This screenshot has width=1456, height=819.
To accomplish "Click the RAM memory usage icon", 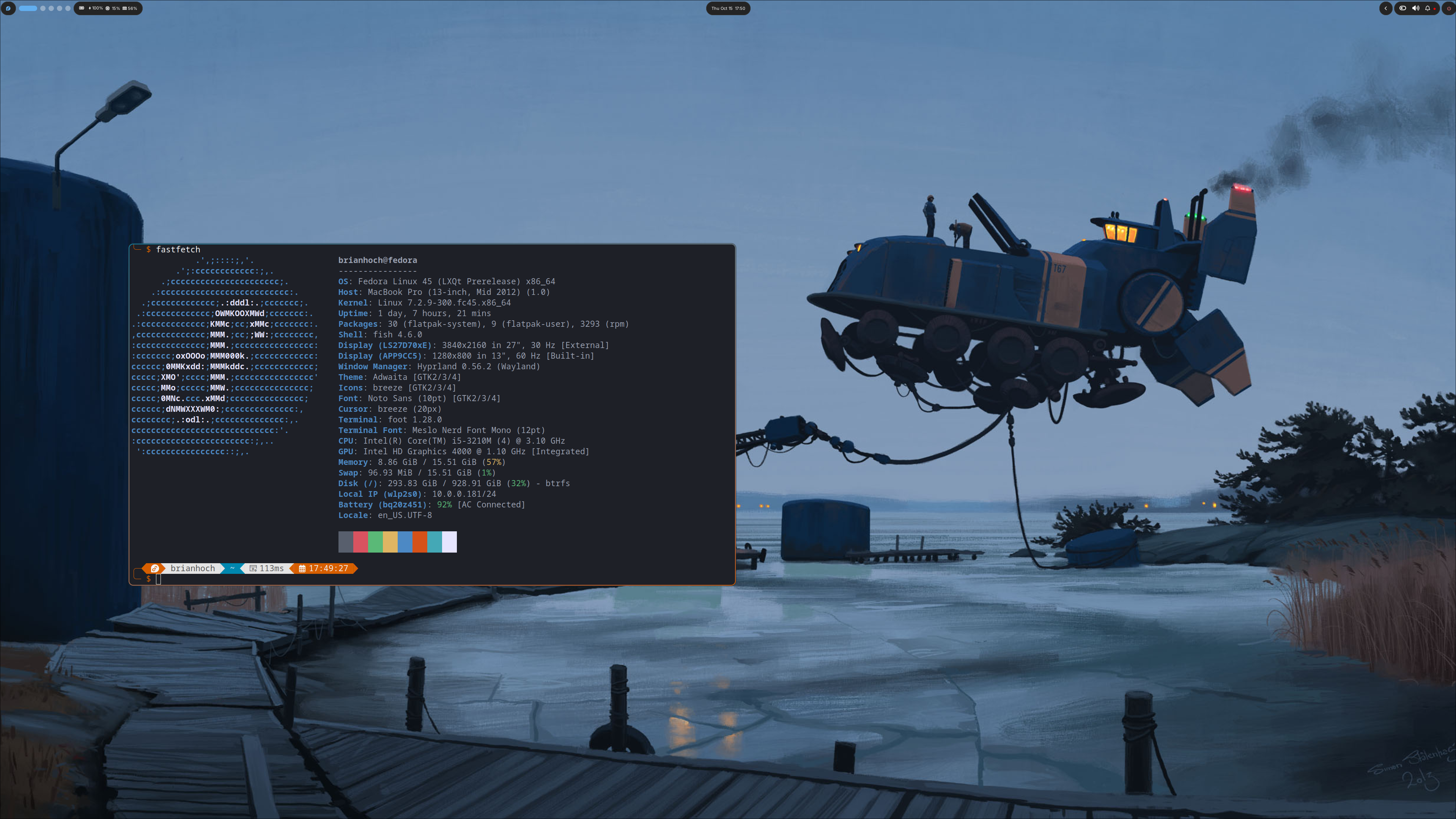I will [125, 8].
